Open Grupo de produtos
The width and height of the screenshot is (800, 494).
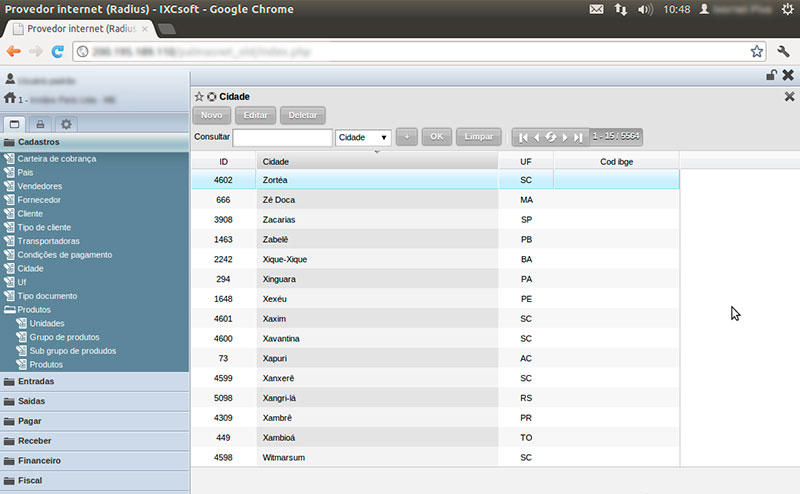[64, 337]
